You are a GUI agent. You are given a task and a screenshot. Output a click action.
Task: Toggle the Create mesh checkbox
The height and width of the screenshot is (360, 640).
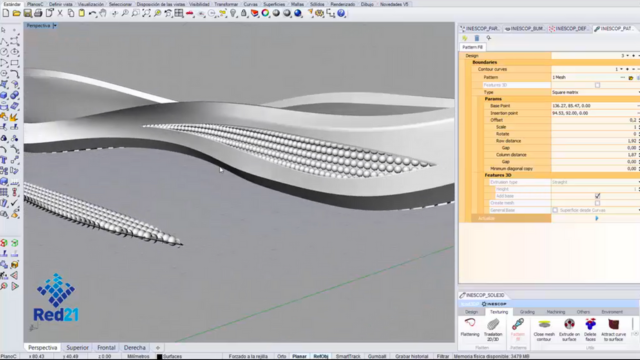pos(597,203)
